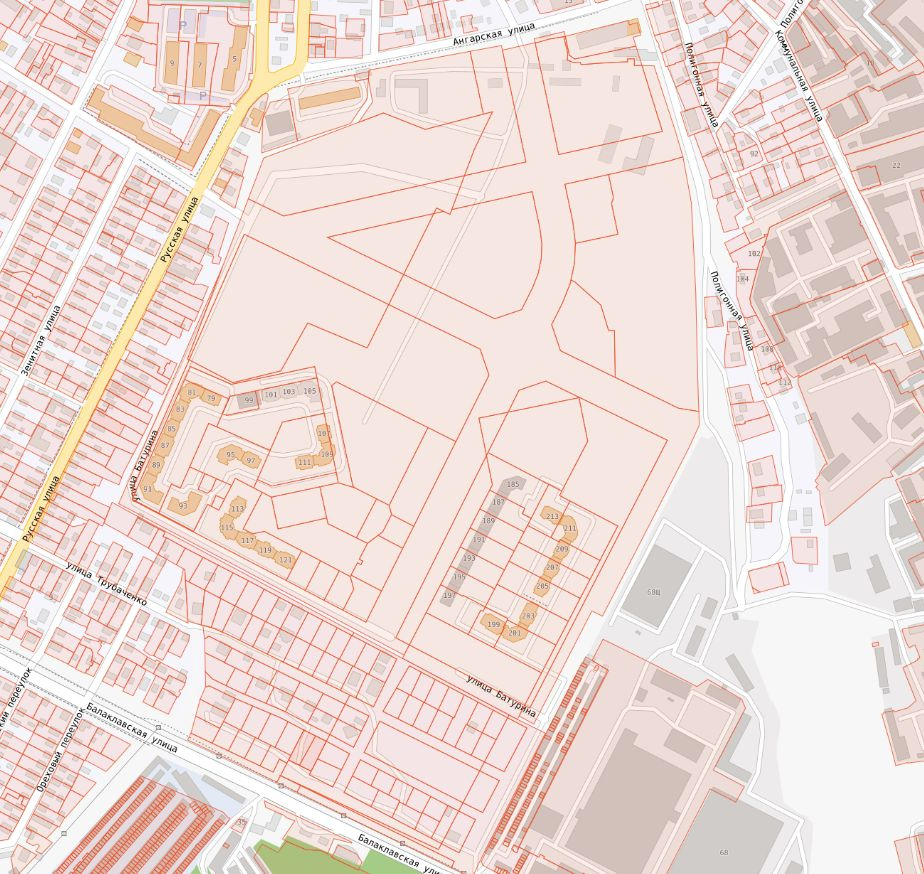Select the gray building numbered 99
The image size is (924, 874).
249,400
